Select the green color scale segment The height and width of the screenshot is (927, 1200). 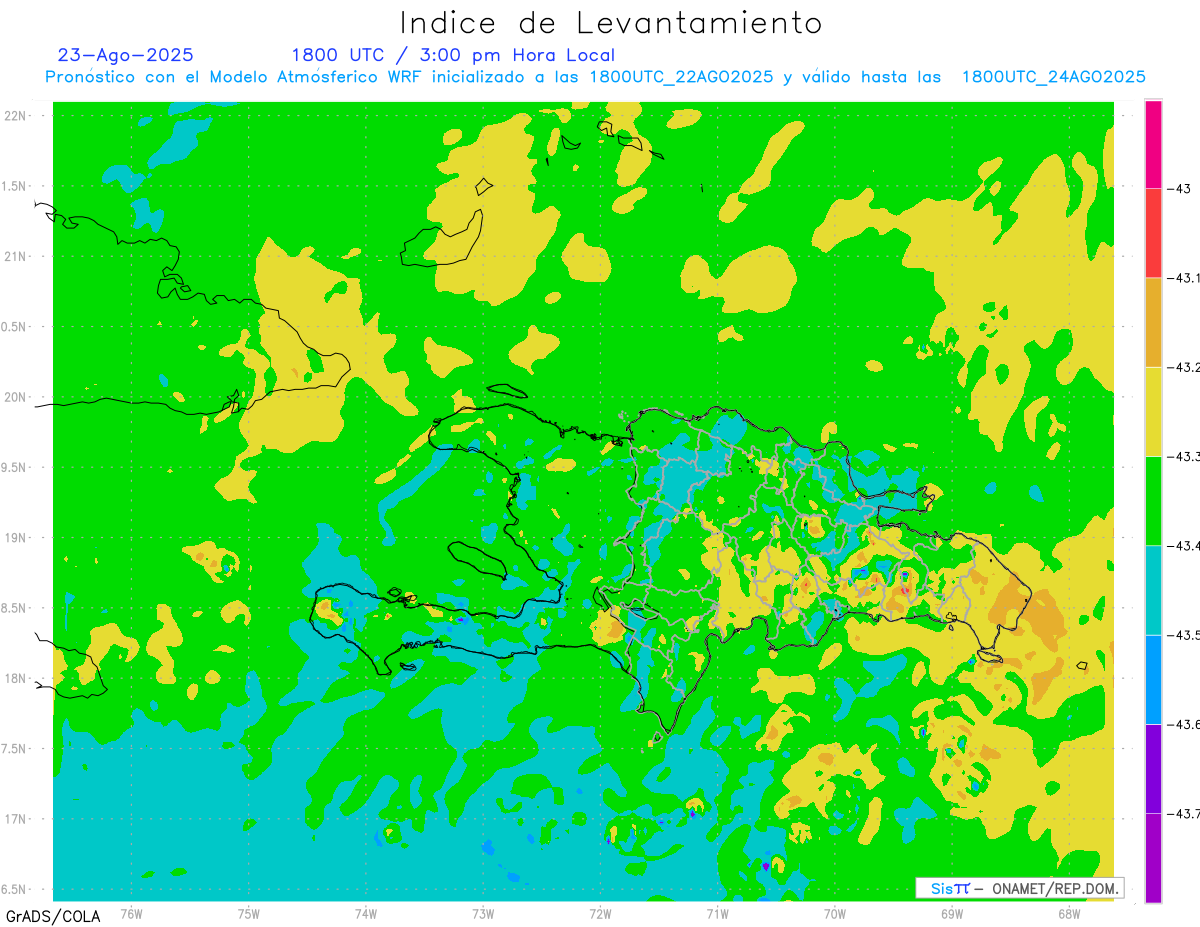pos(1153,500)
